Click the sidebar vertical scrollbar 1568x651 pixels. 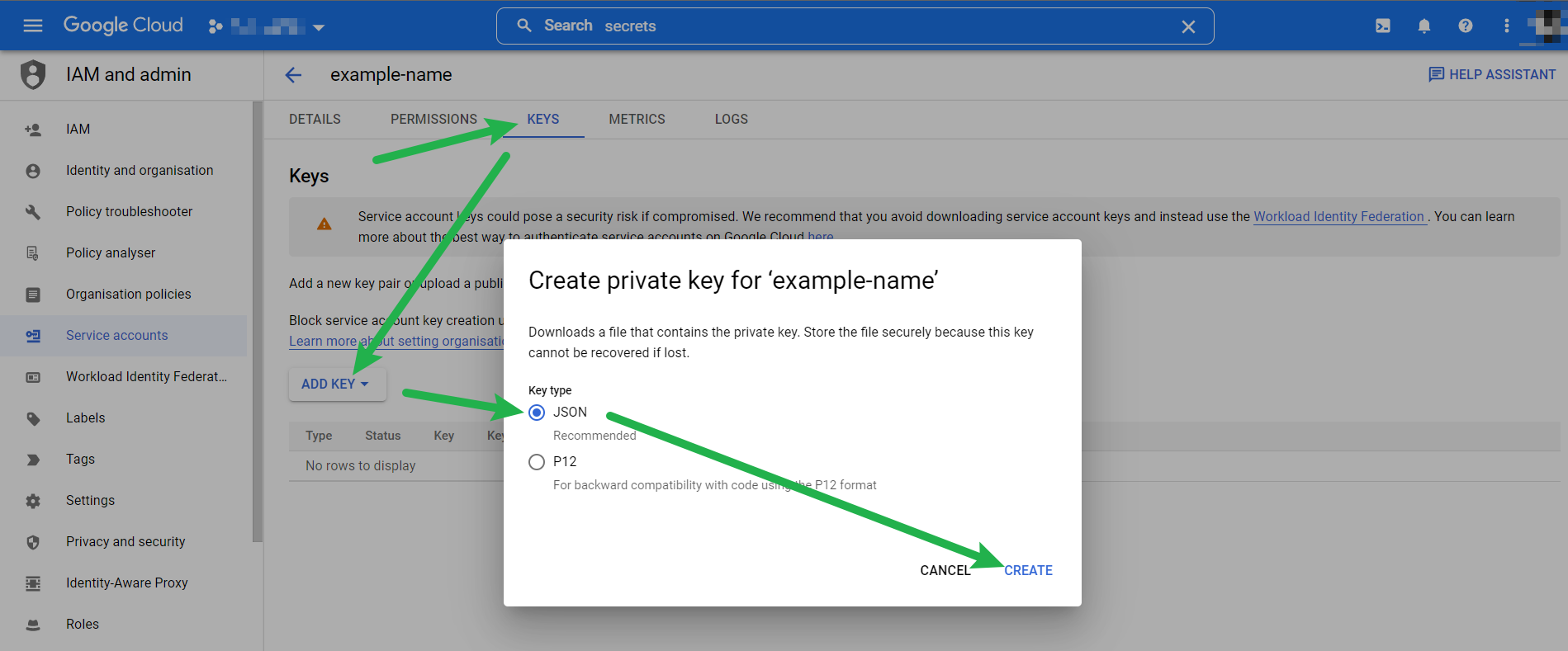click(258, 322)
